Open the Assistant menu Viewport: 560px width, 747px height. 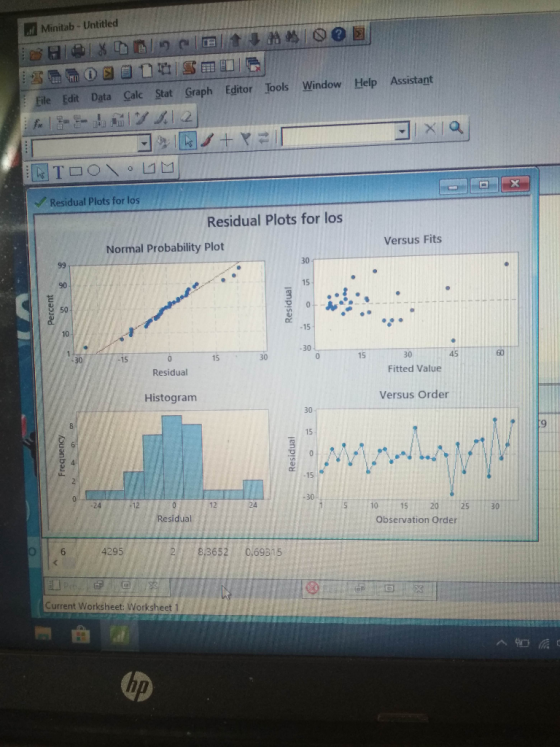[412, 80]
